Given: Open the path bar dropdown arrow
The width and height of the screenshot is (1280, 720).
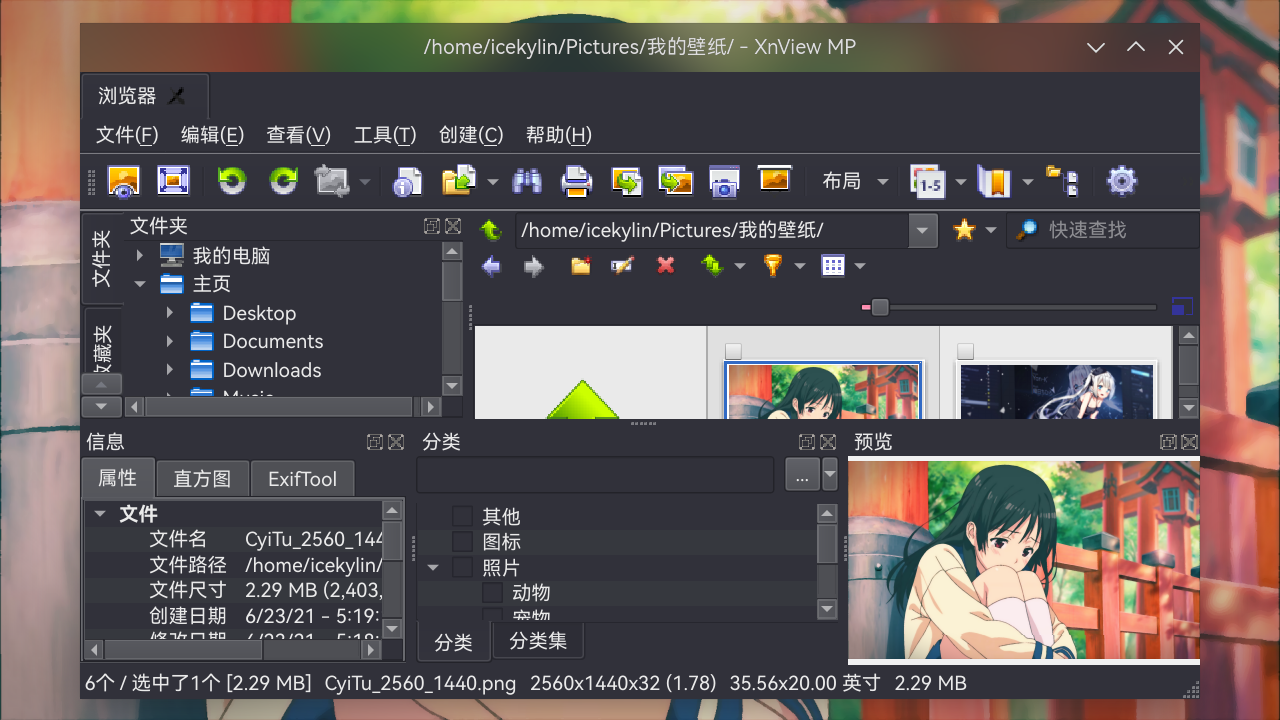Looking at the screenshot, I should [x=921, y=230].
